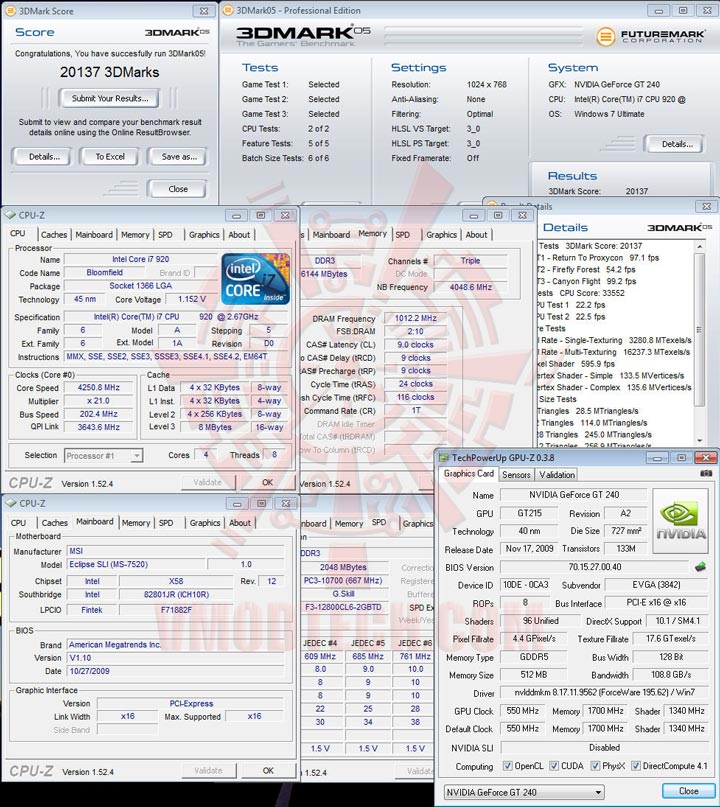
Task: Open Memory tab in the CPU-Z CPU window
Action: pyautogui.click(x=135, y=235)
